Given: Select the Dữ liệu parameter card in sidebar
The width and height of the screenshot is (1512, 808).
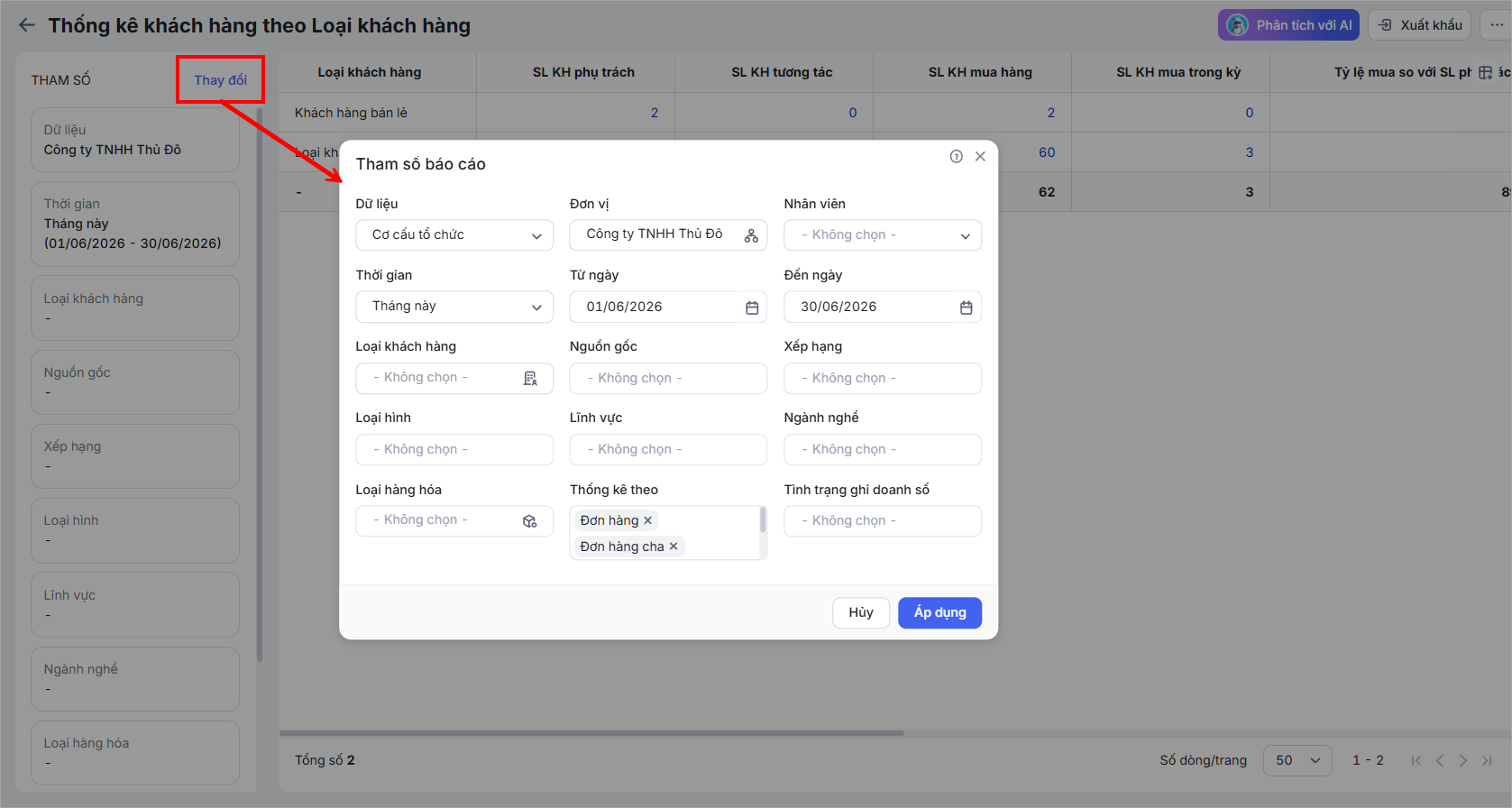Looking at the screenshot, I should (135, 140).
